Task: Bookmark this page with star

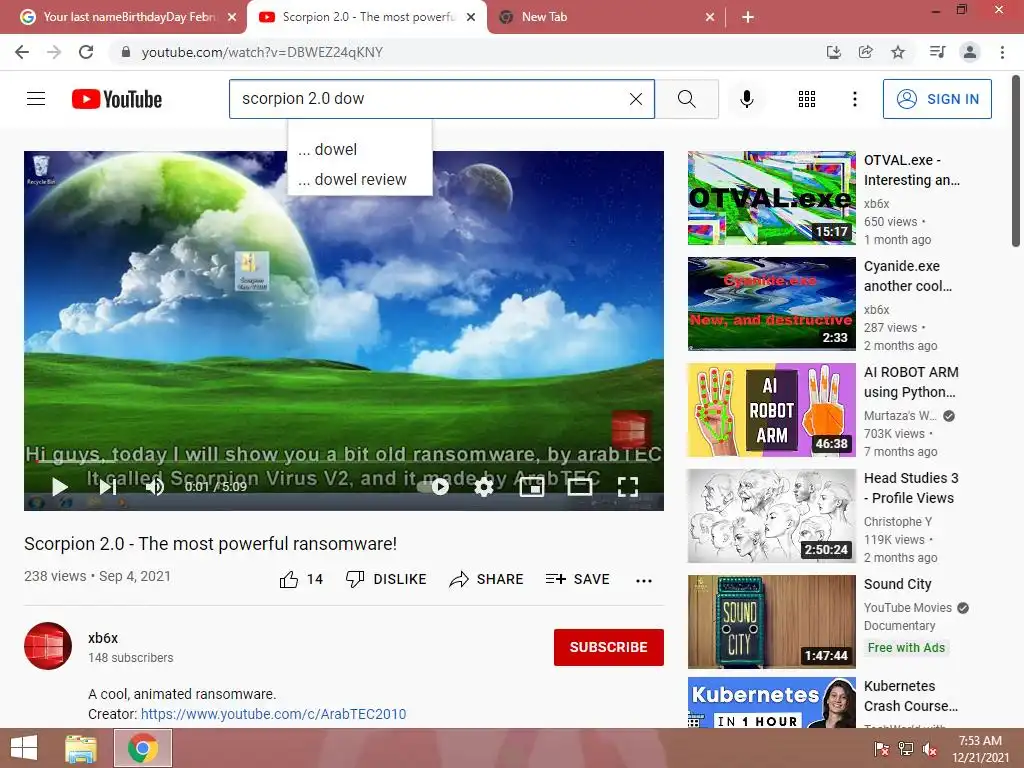Action: (898, 52)
